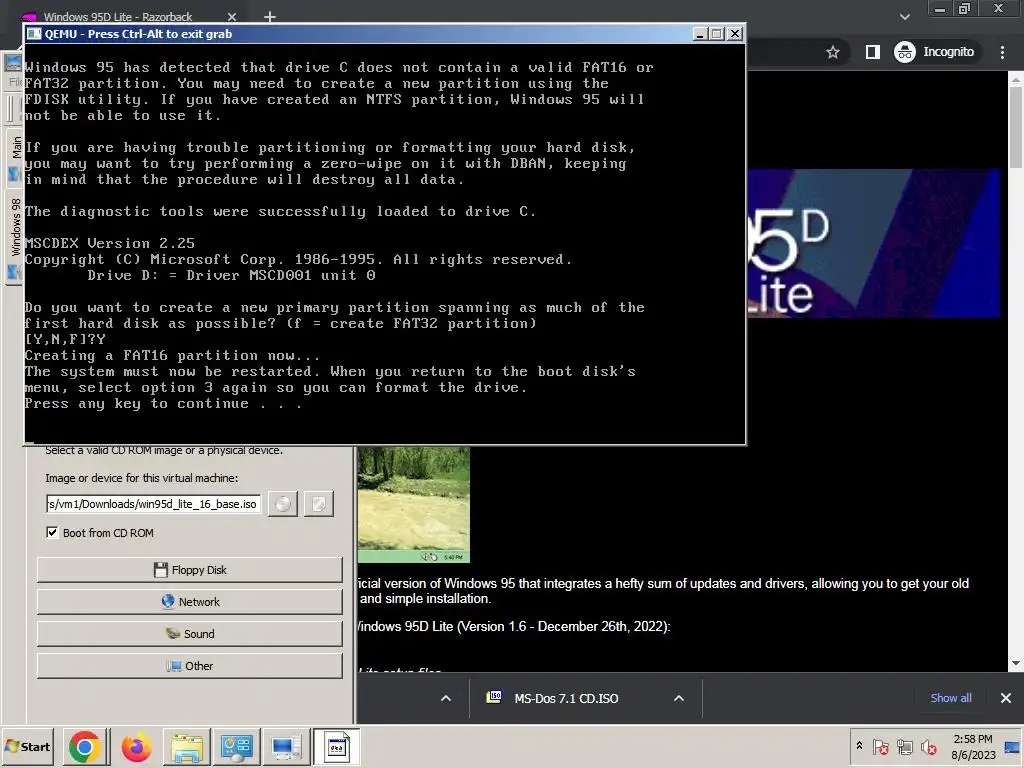The width and height of the screenshot is (1024, 768).
Task: Click the ISO file icon in downloads bar
Action: pos(494,697)
